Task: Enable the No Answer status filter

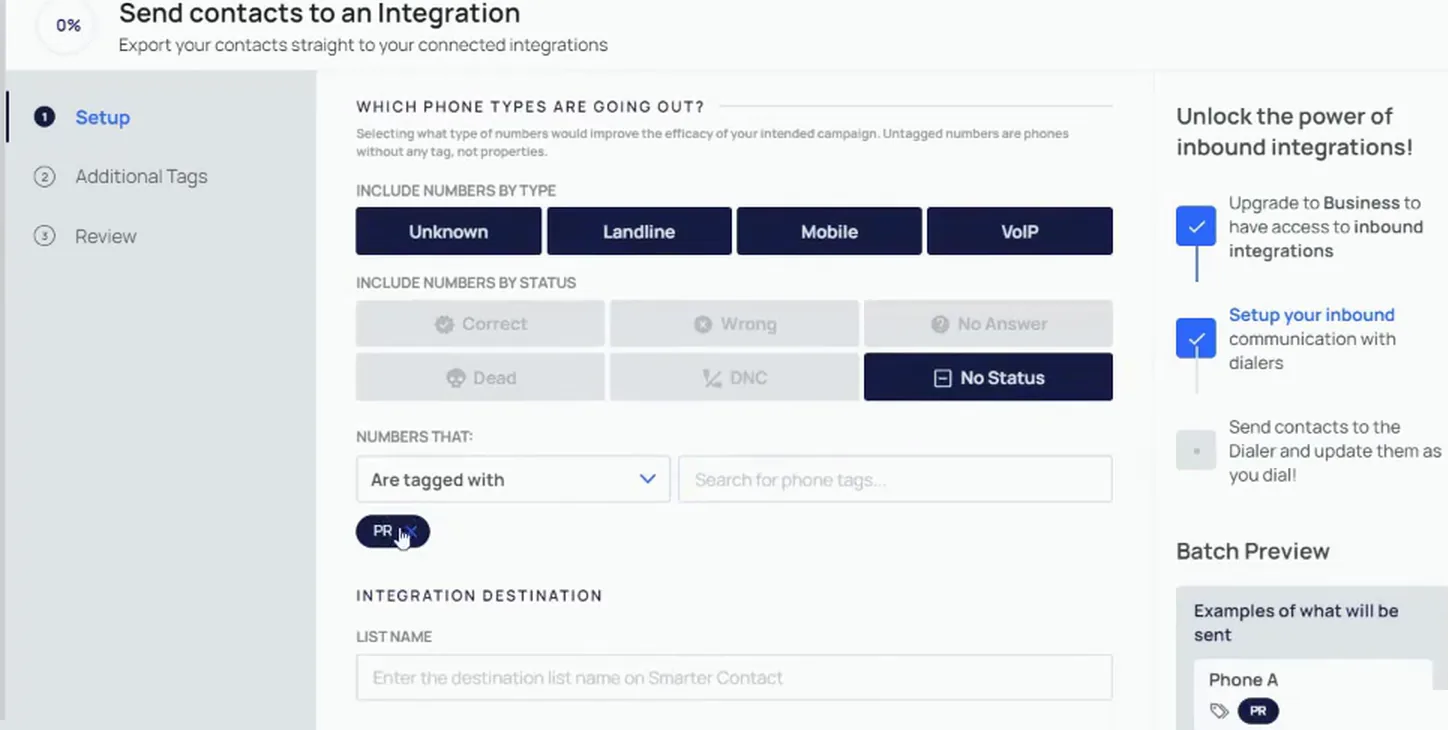Action: (988, 323)
